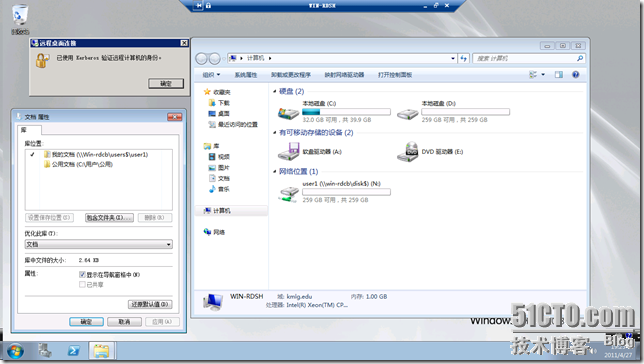Viewport: 644px width, 364px height.
Task: Click Uninstall or change program
Action: [291, 75]
